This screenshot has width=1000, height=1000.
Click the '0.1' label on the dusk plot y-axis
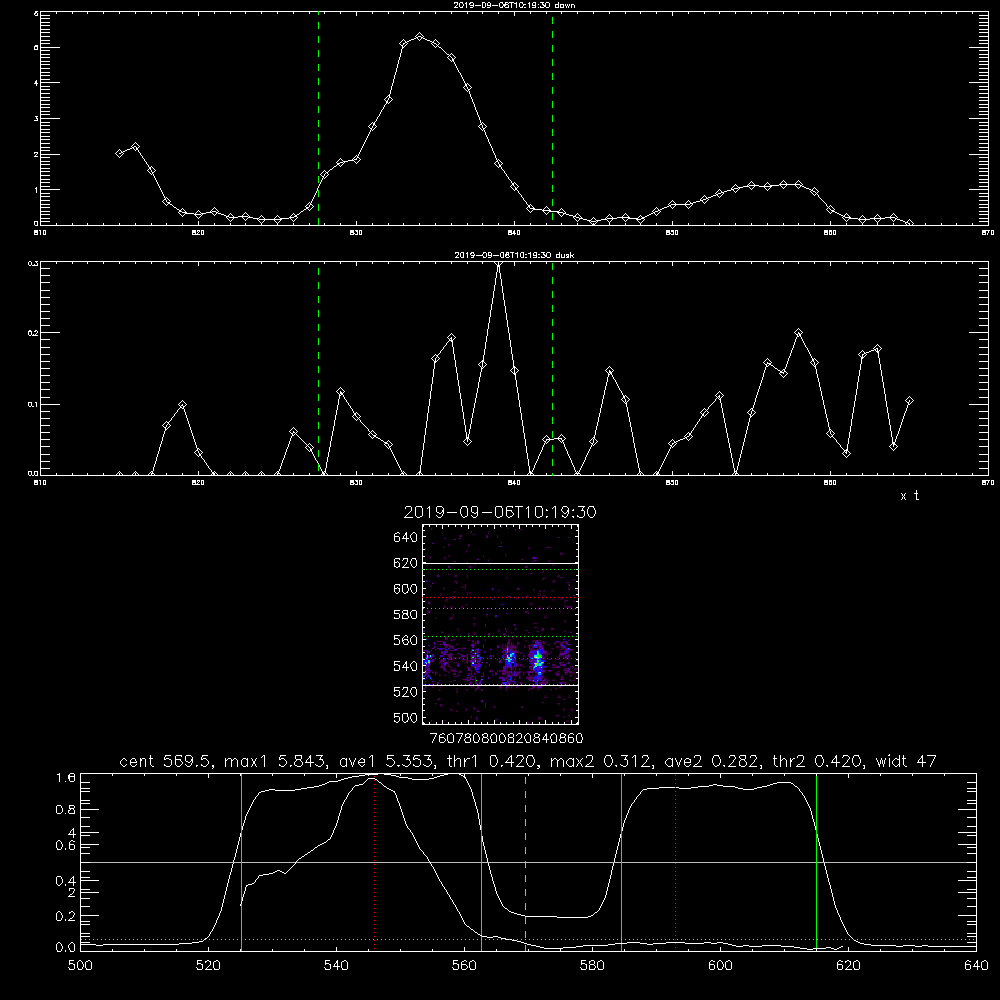pyautogui.click(x=33, y=404)
